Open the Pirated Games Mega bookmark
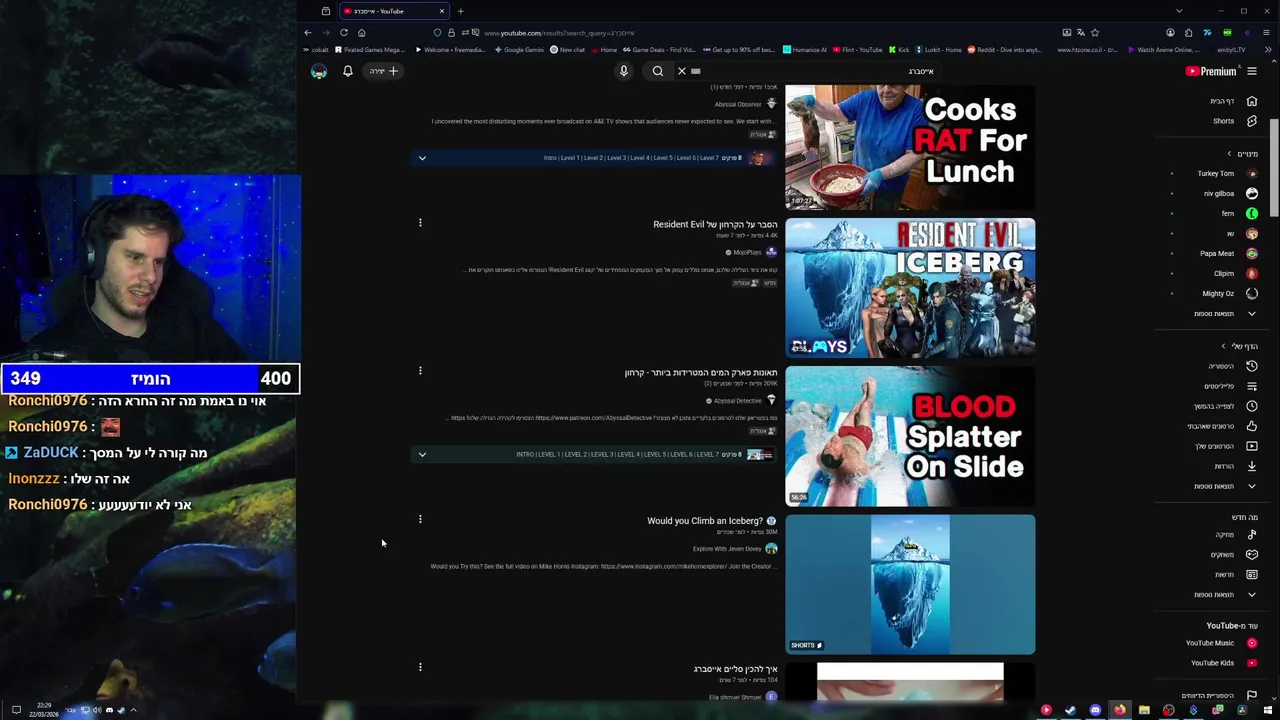Image resolution: width=1280 pixels, height=720 pixels. (x=370, y=49)
